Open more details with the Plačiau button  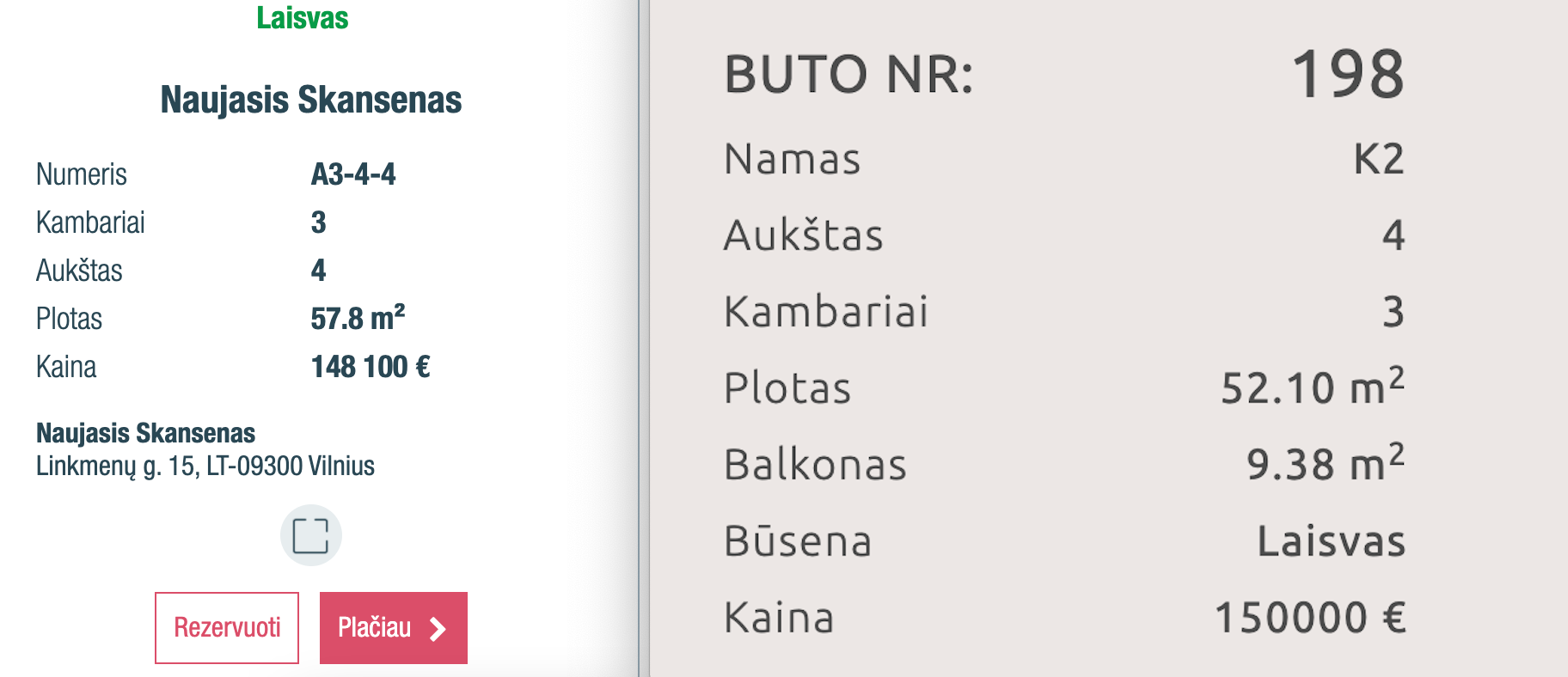coord(393,628)
